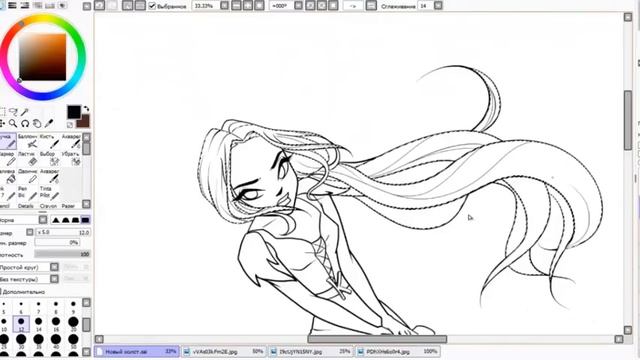Select the third brush edge shape

76,220
